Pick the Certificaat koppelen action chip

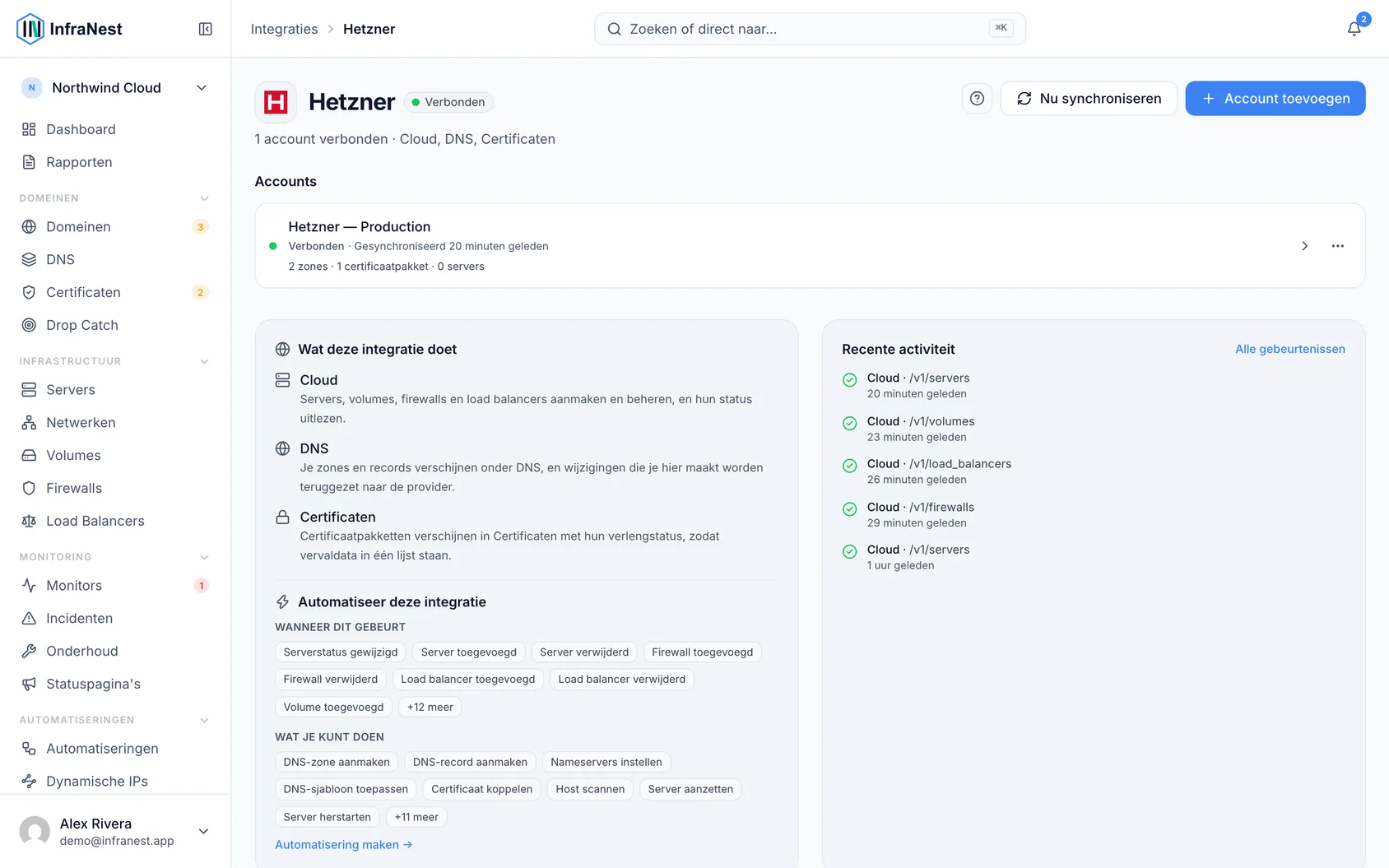[x=482, y=789]
